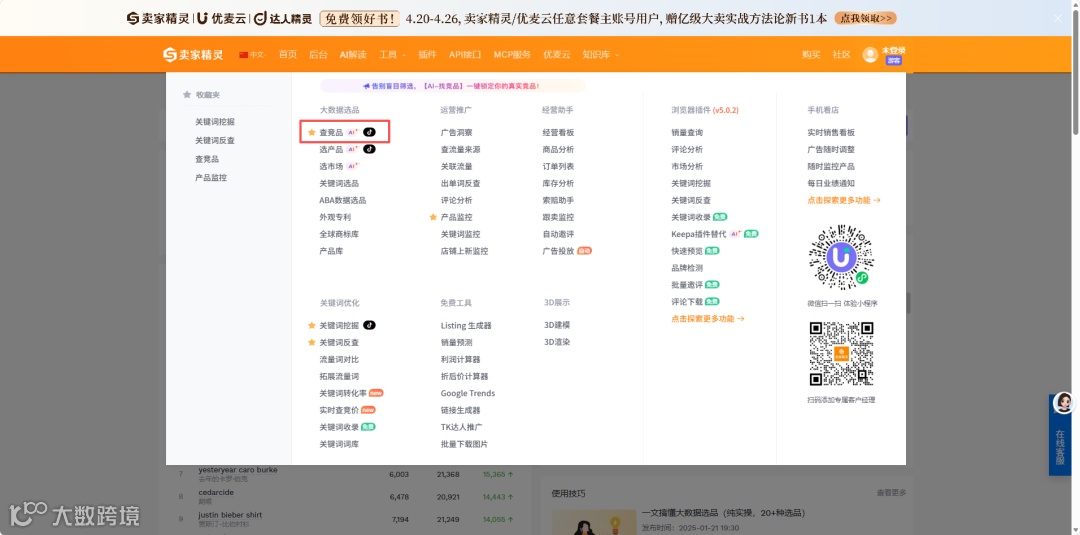This screenshot has width=1080, height=535.
Task: Open 索赔助手
Action: point(558,200)
